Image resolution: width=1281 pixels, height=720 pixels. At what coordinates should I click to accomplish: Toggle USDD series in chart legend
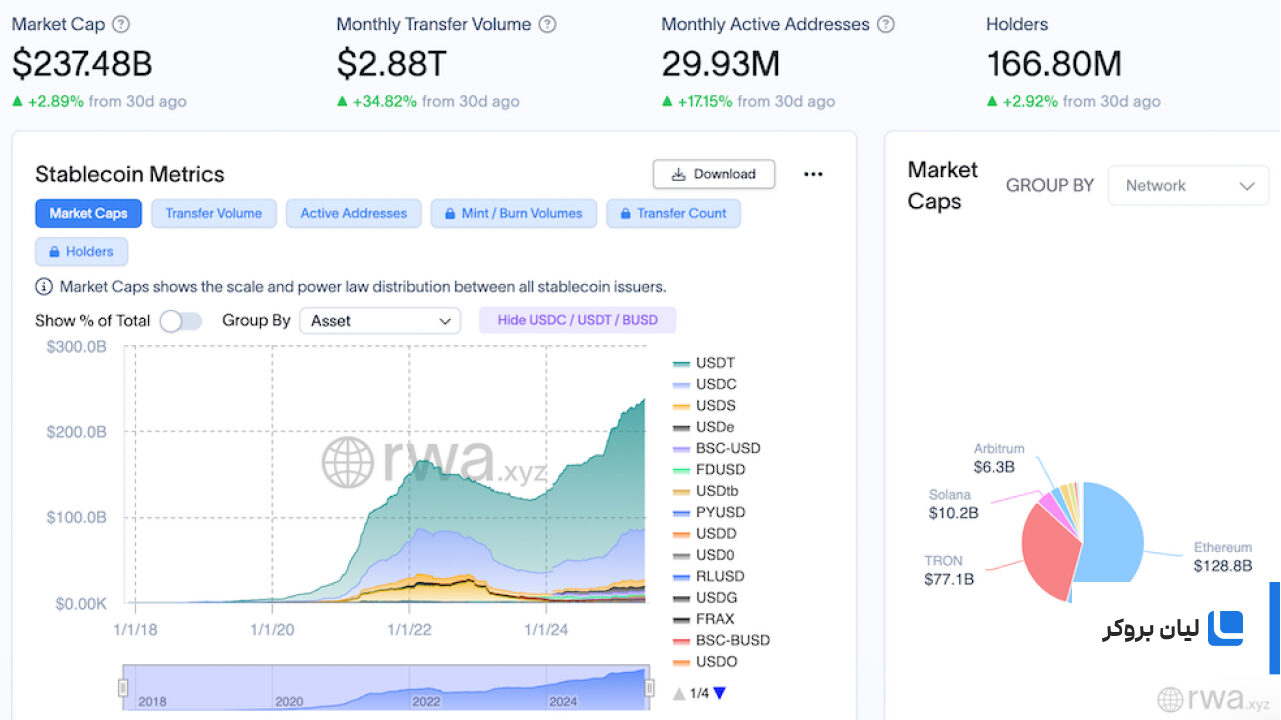(705, 533)
